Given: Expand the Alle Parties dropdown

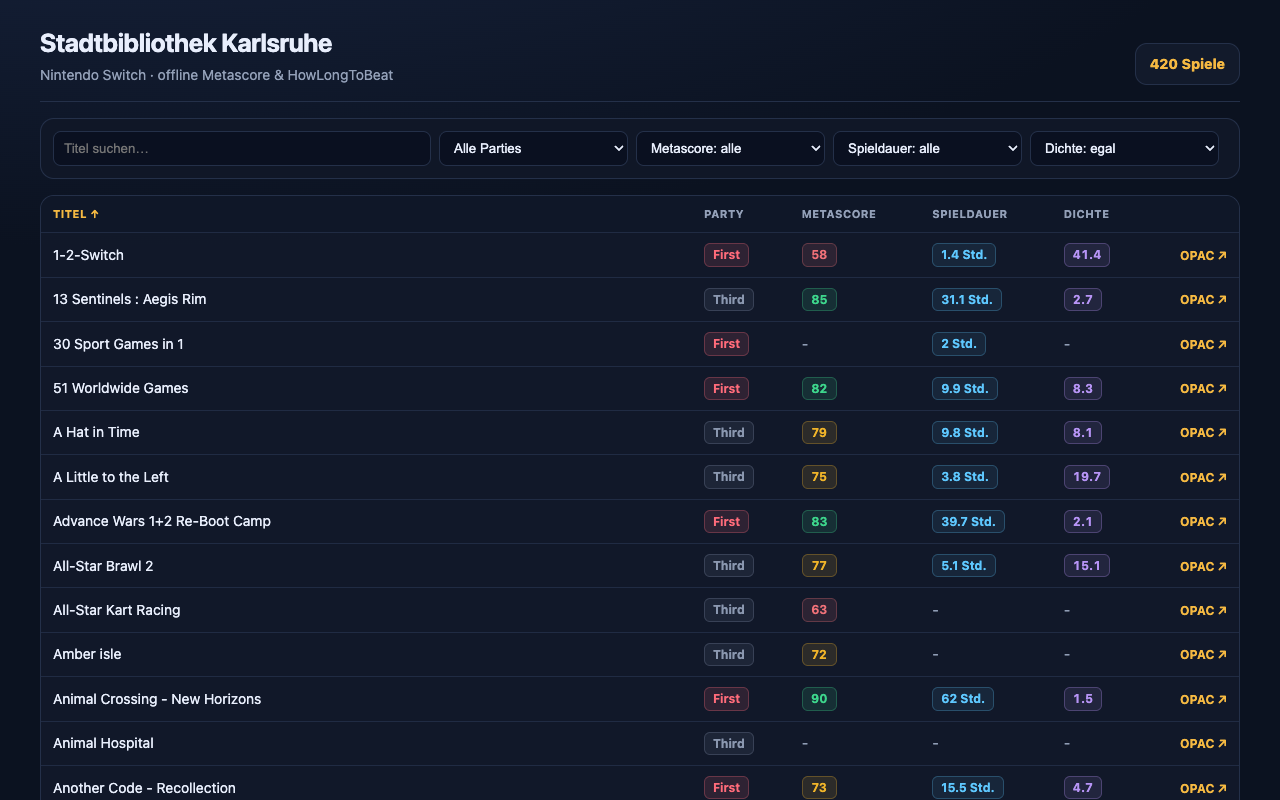Looking at the screenshot, I should [533, 148].
